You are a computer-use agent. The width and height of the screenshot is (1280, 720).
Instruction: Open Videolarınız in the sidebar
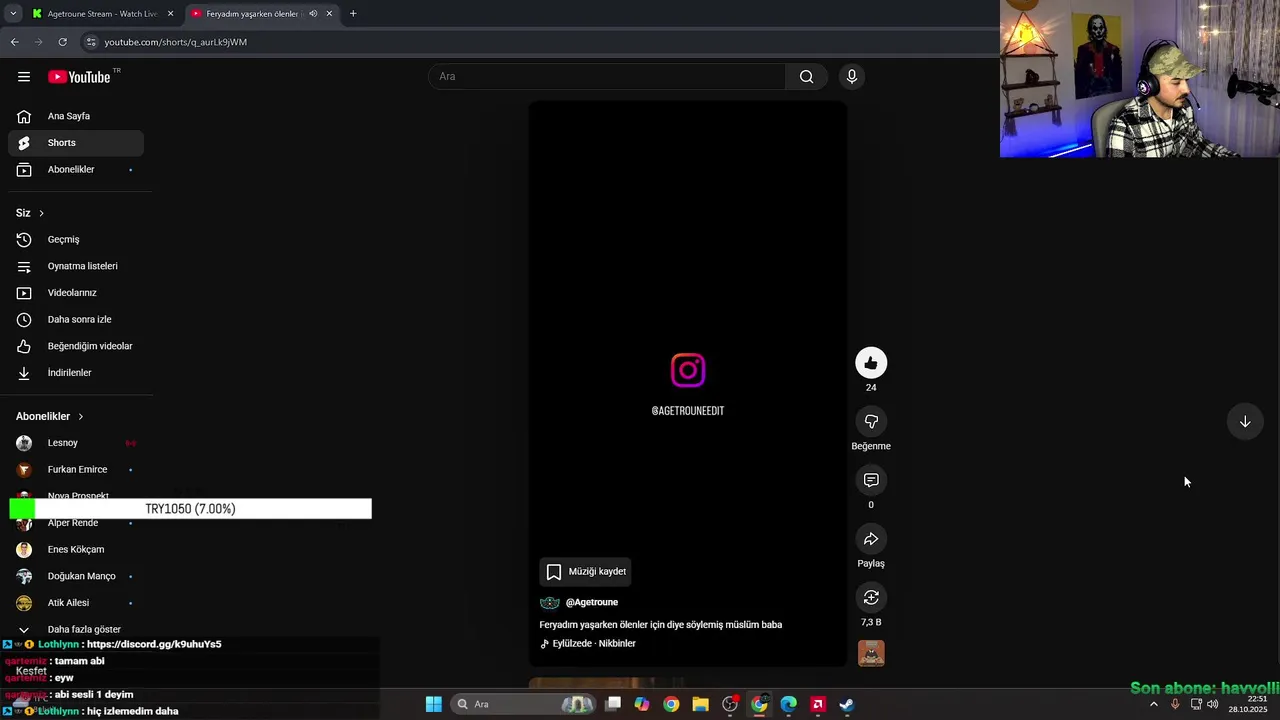click(x=76, y=293)
